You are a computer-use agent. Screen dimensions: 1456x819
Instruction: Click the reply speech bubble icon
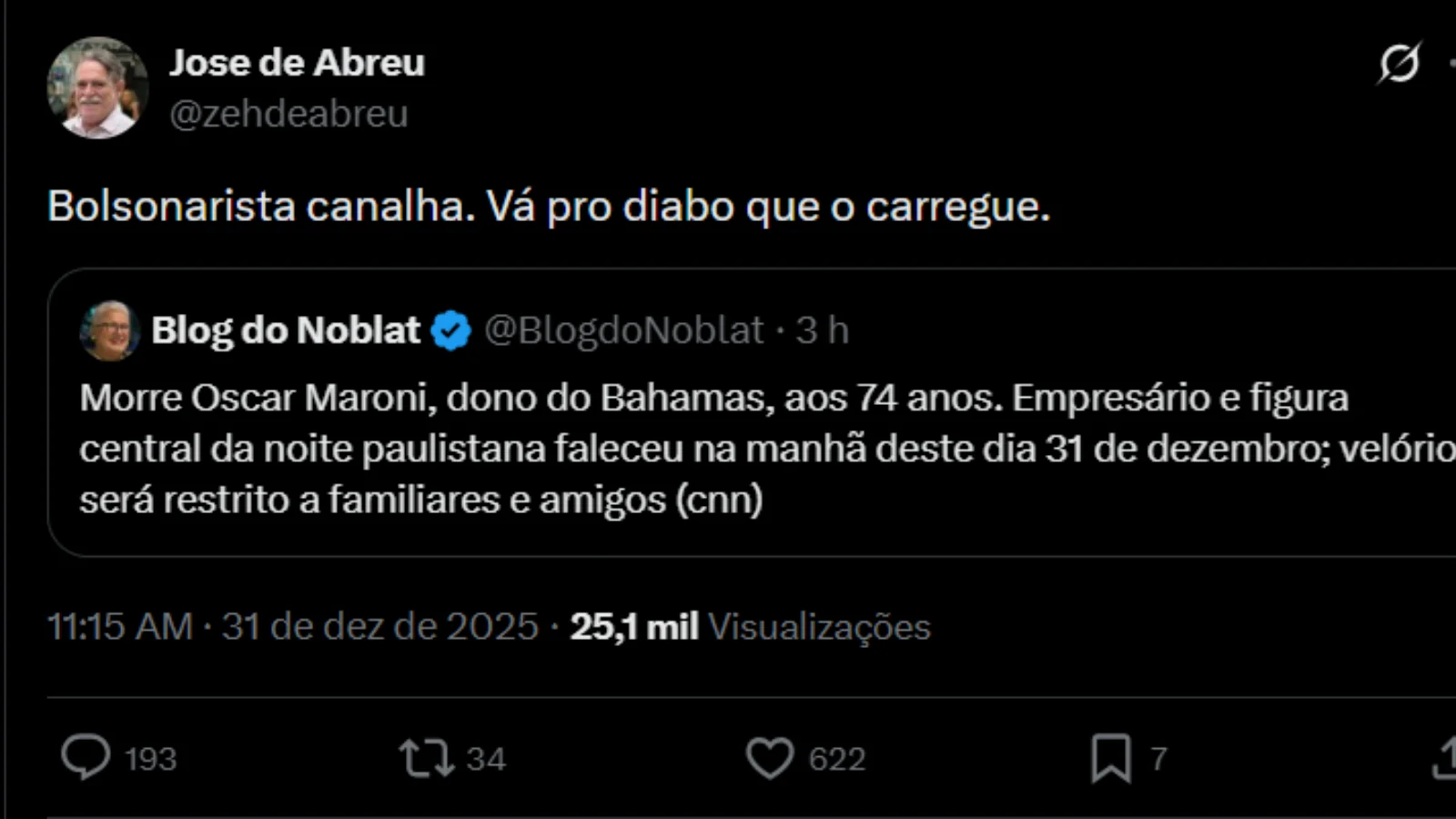[x=86, y=757]
